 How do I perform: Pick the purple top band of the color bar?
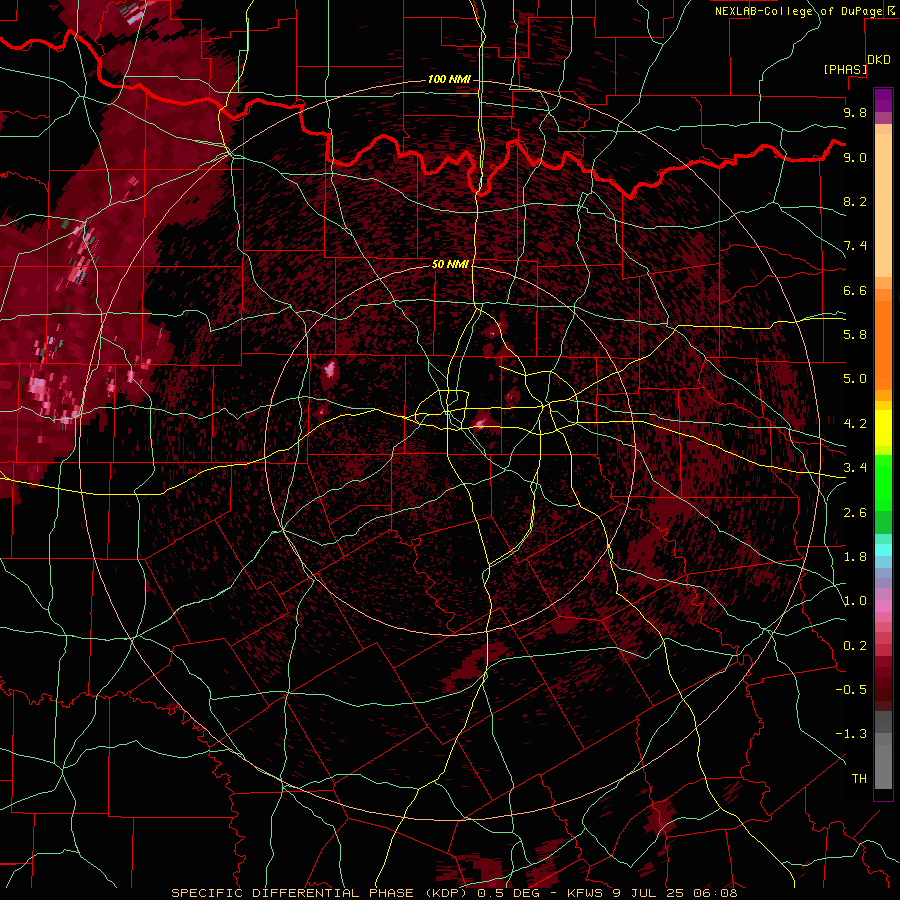tap(883, 100)
